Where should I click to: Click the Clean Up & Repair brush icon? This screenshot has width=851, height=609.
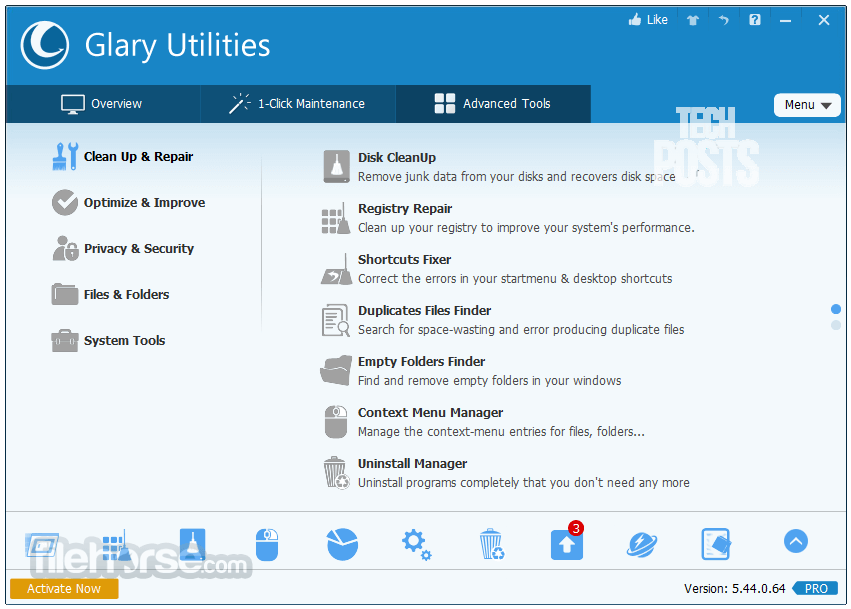pos(65,156)
